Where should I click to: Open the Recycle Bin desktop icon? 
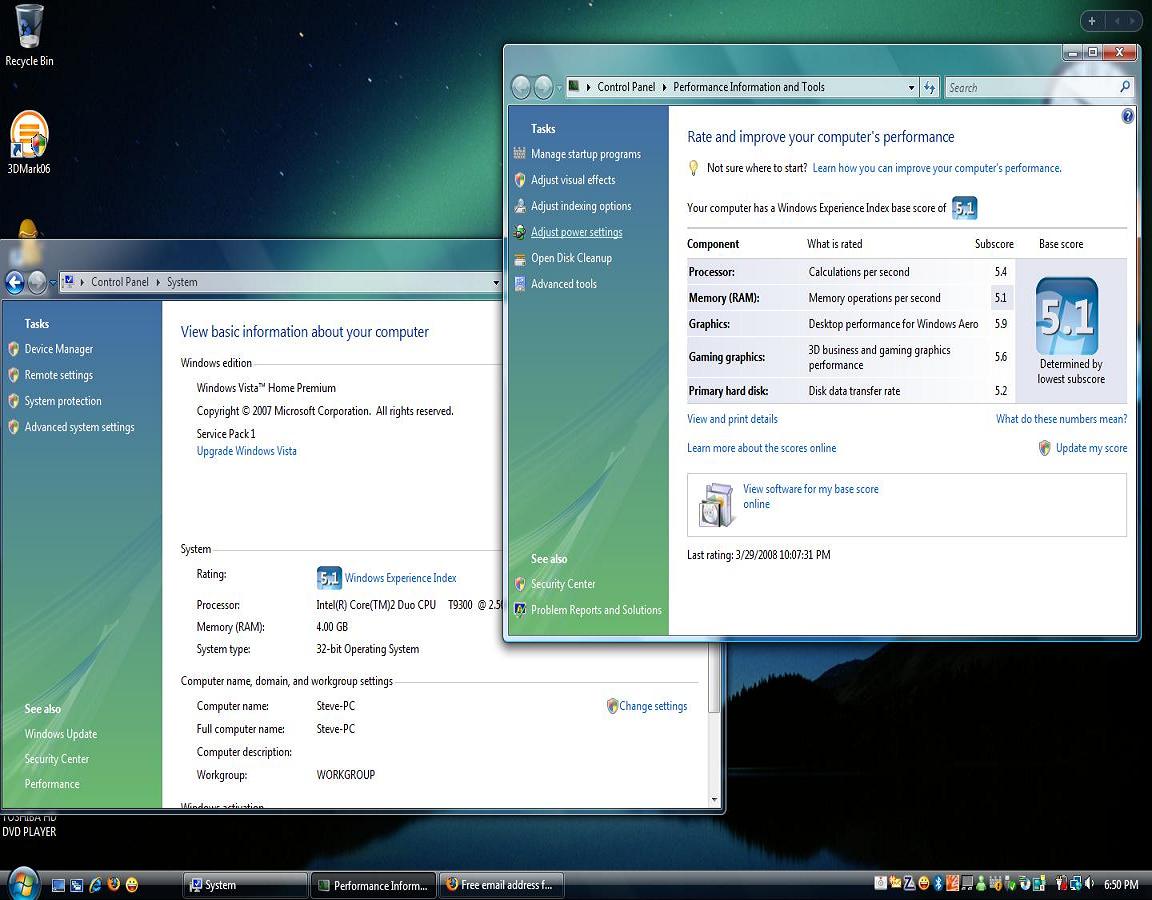(x=29, y=37)
